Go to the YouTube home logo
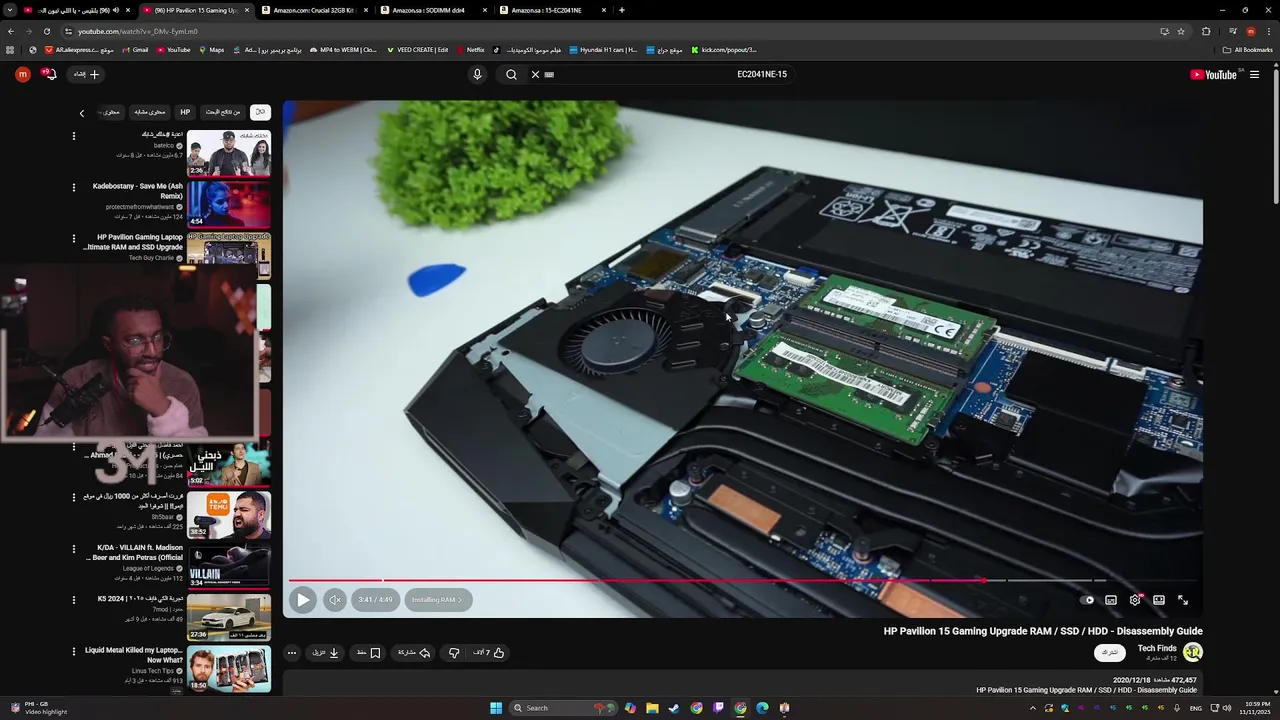The height and width of the screenshot is (720, 1280). point(1215,74)
